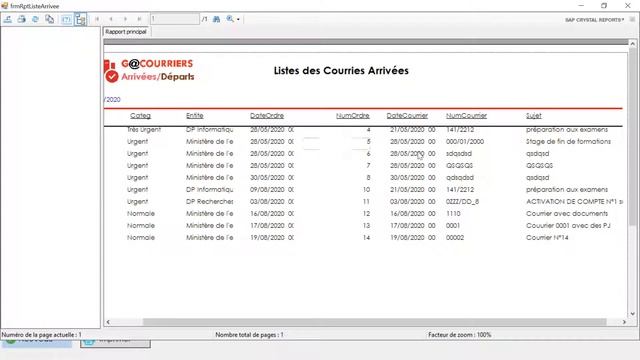
Task: Click the 'DP Recherche' entity cell
Action: tap(210, 202)
